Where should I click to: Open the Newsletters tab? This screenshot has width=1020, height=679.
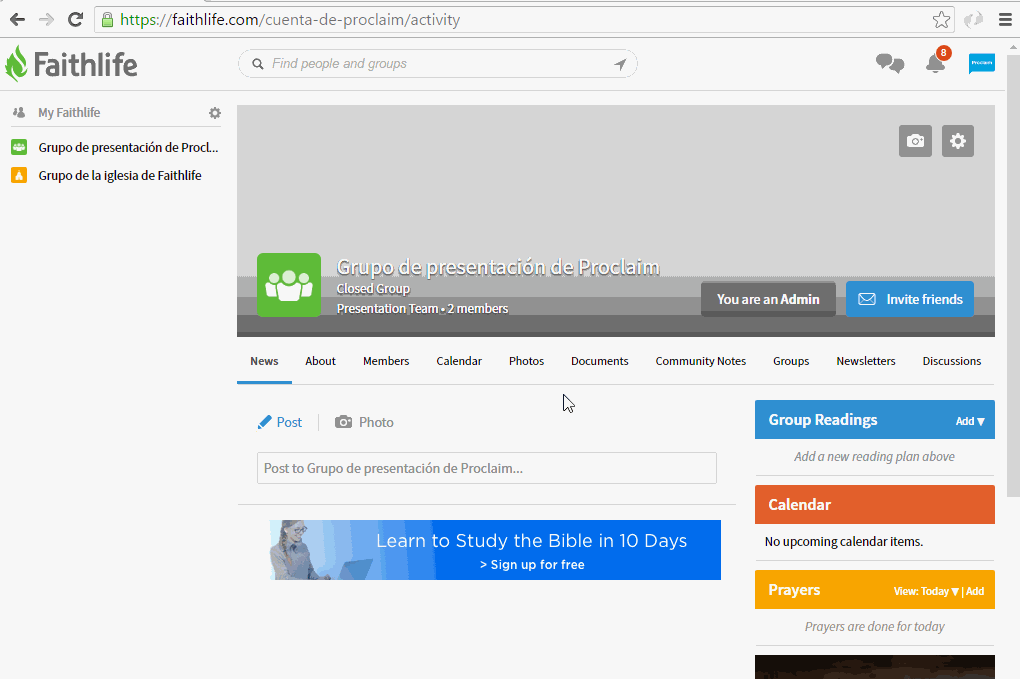tap(866, 361)
